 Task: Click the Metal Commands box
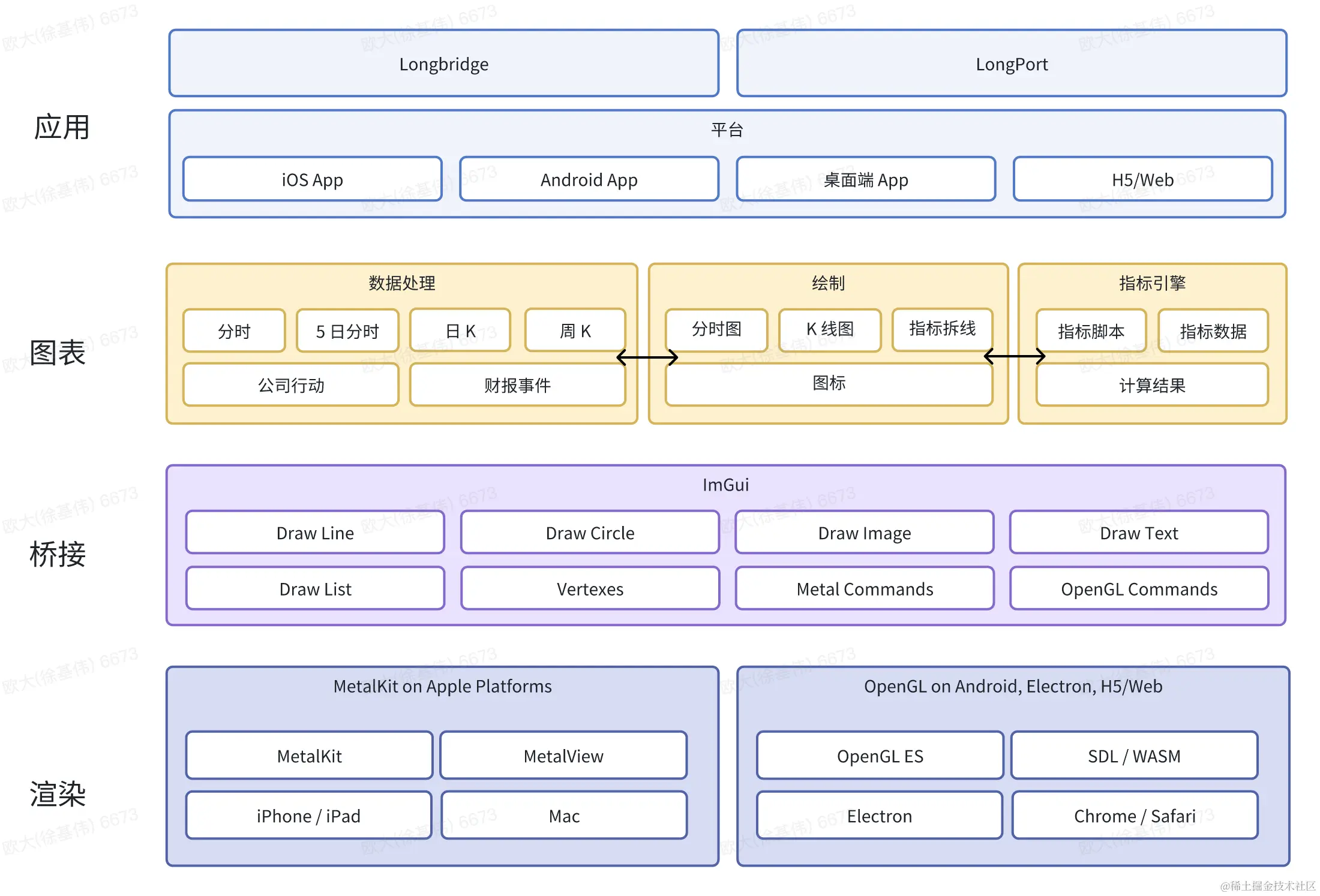865,588
